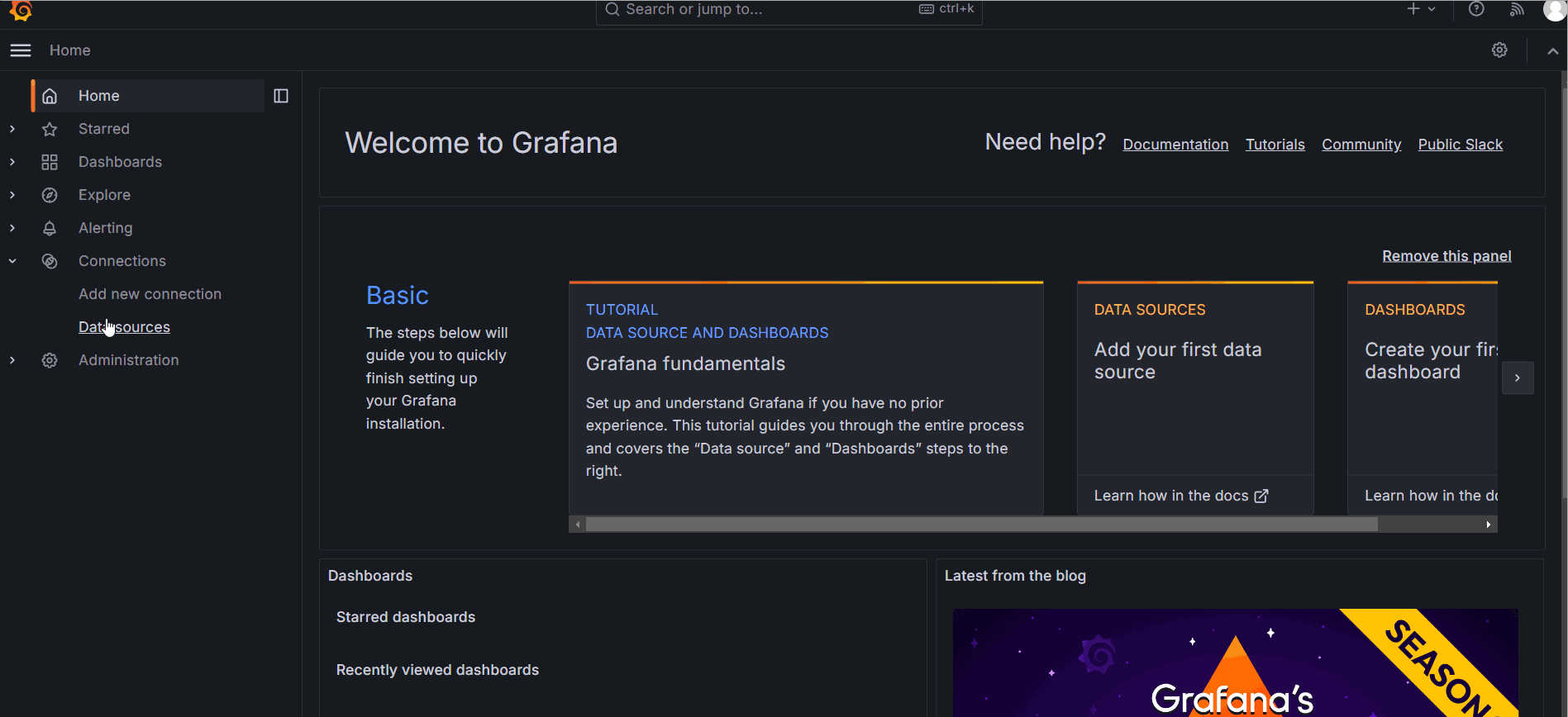
Task: Open Connections in the sidebar menu
Action: (122, 261)
